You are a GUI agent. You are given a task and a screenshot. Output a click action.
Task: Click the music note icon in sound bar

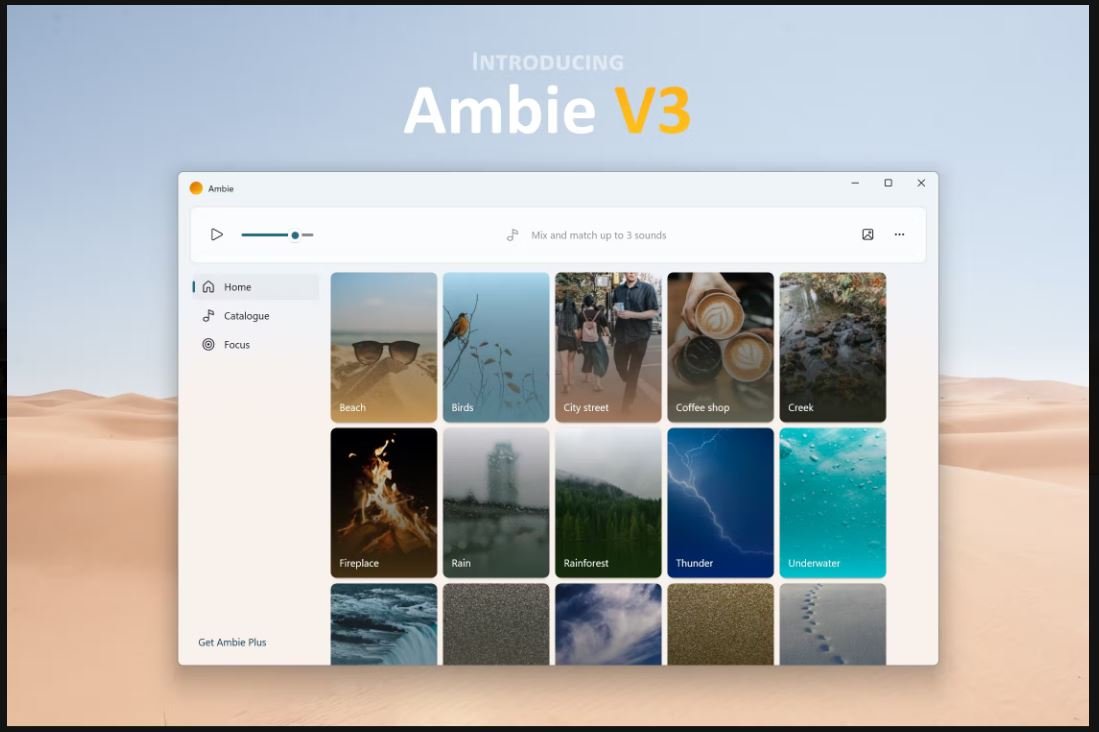pos(512,235)
